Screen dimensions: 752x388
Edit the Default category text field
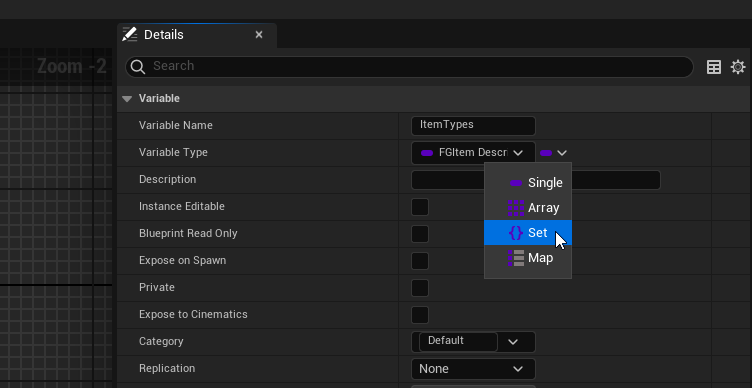pyautogui.click(x=458, y=341)
